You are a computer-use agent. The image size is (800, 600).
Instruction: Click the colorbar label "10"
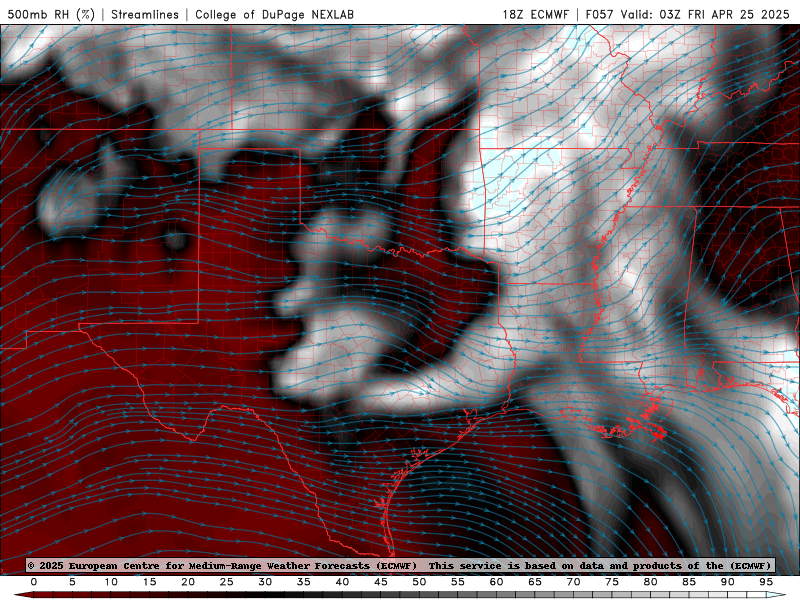(x=111, y=582)
